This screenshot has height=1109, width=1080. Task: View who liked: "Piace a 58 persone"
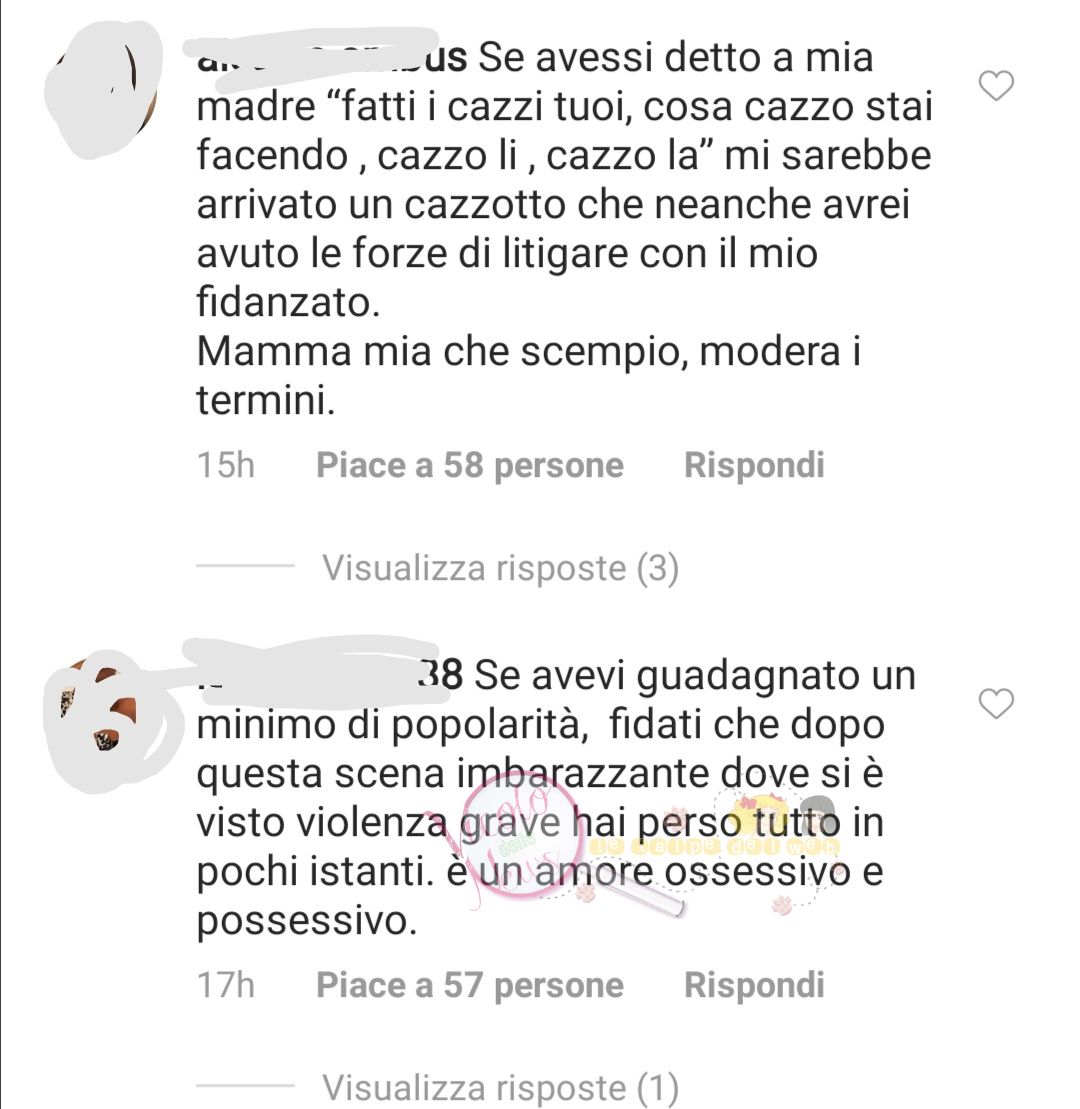click(x=470, y=465)
